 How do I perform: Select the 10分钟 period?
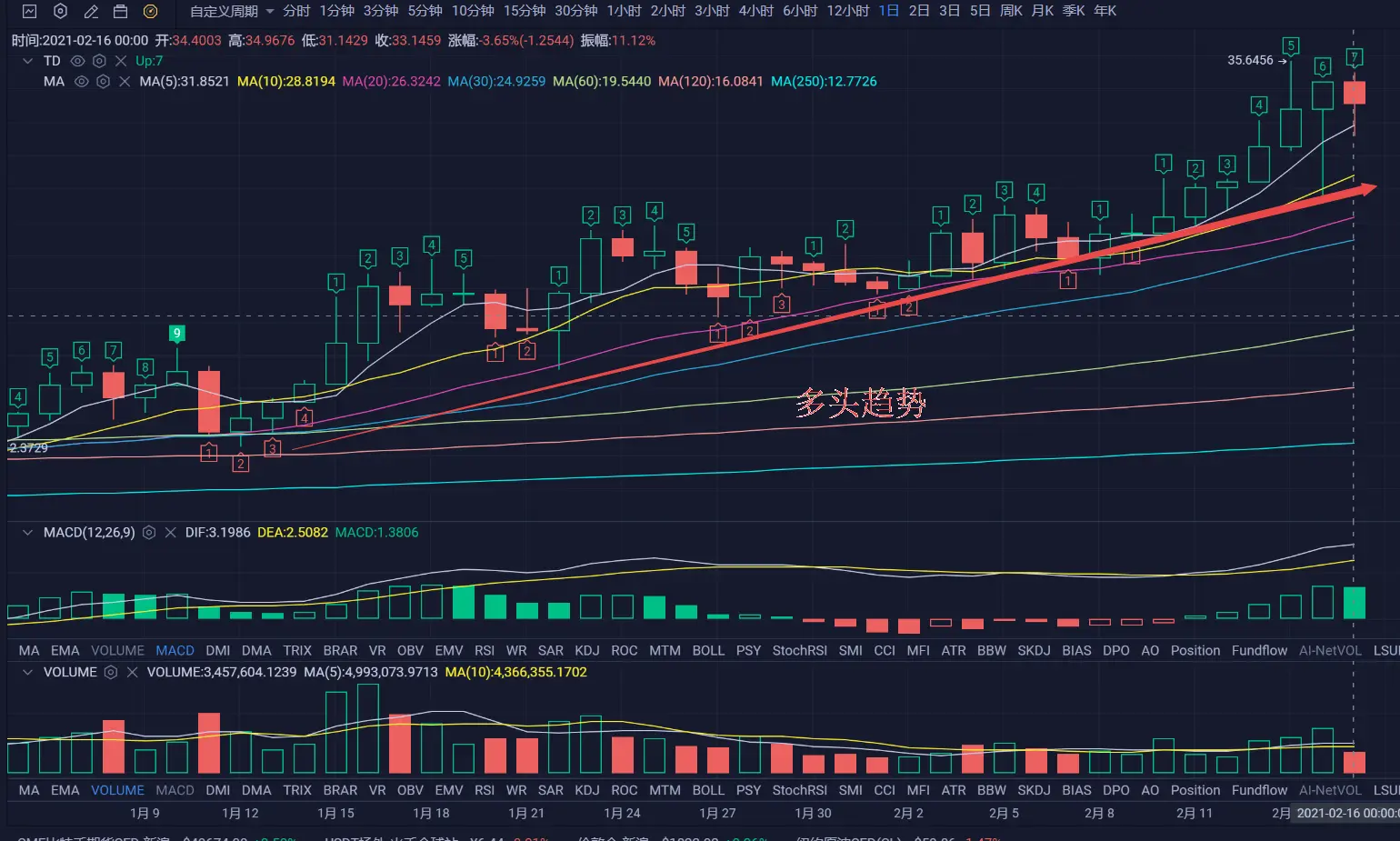[473, 11]
